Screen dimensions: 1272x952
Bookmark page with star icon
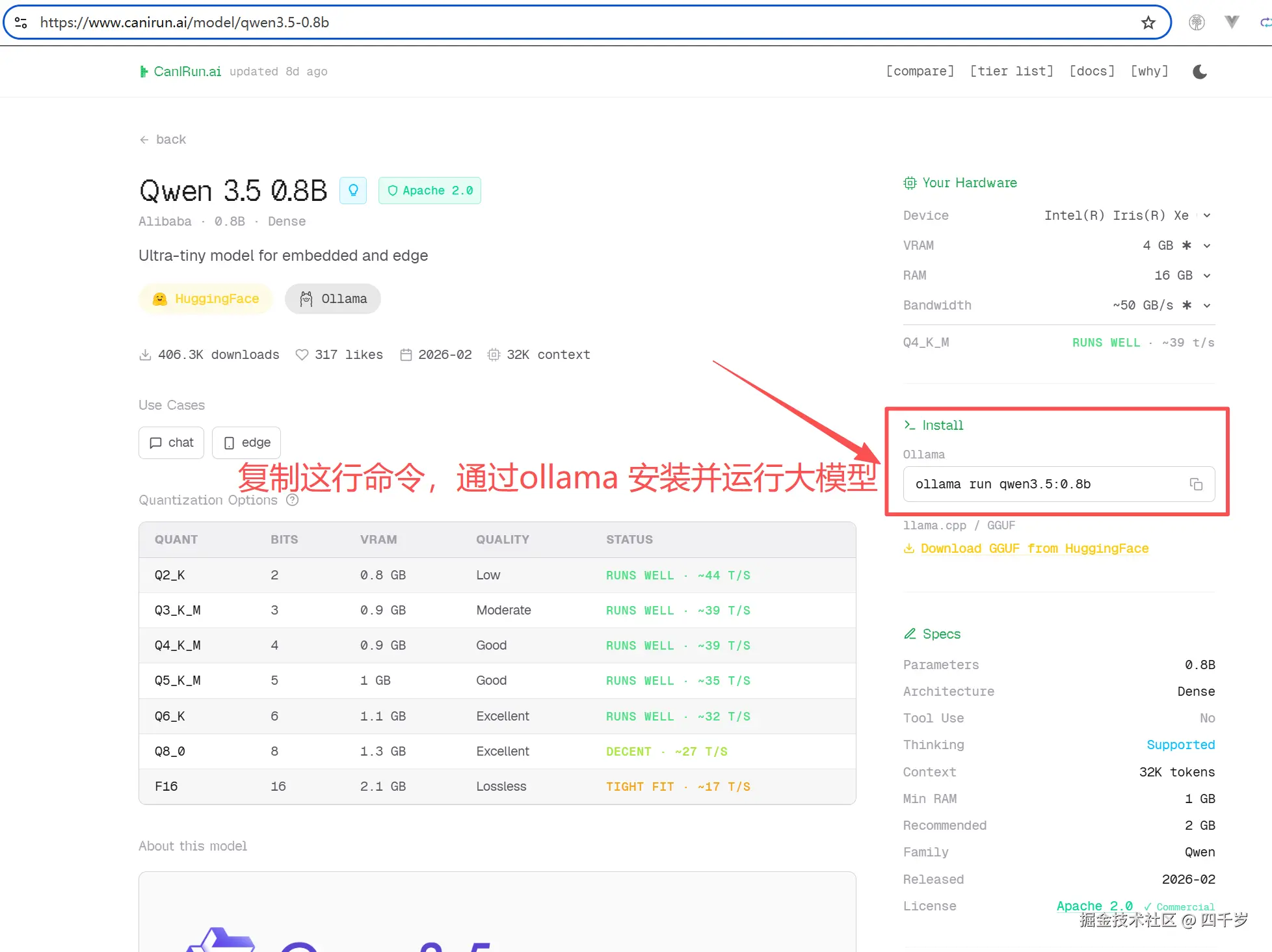pyautogui.click(x=1148, y=23)
